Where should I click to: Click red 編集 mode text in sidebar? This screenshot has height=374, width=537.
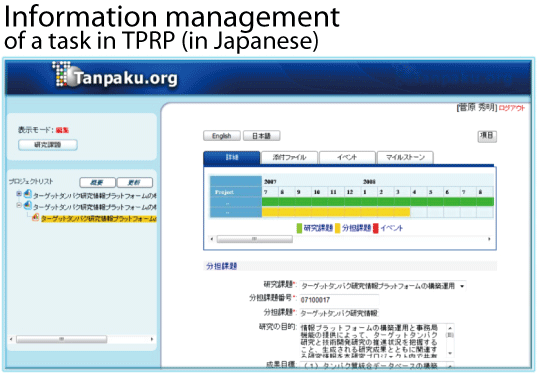click(62, 130)
